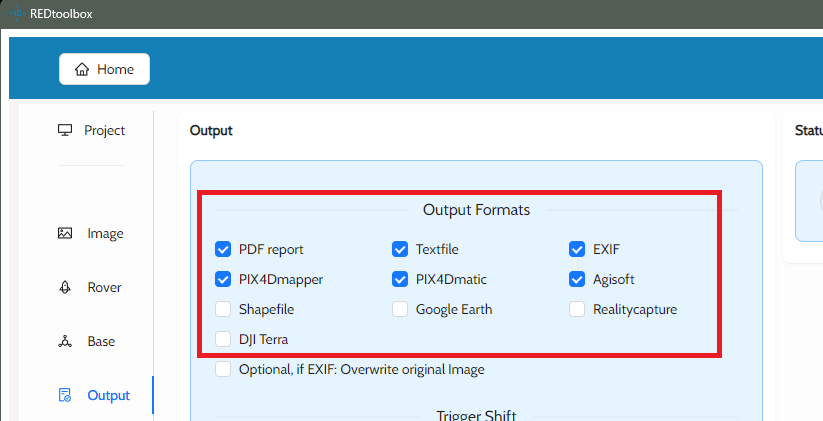The height and width of the screenshot is (421, 823).
Task: Uncheck the PIX4Dmapper checkbox
Action: tap(223, 279)
